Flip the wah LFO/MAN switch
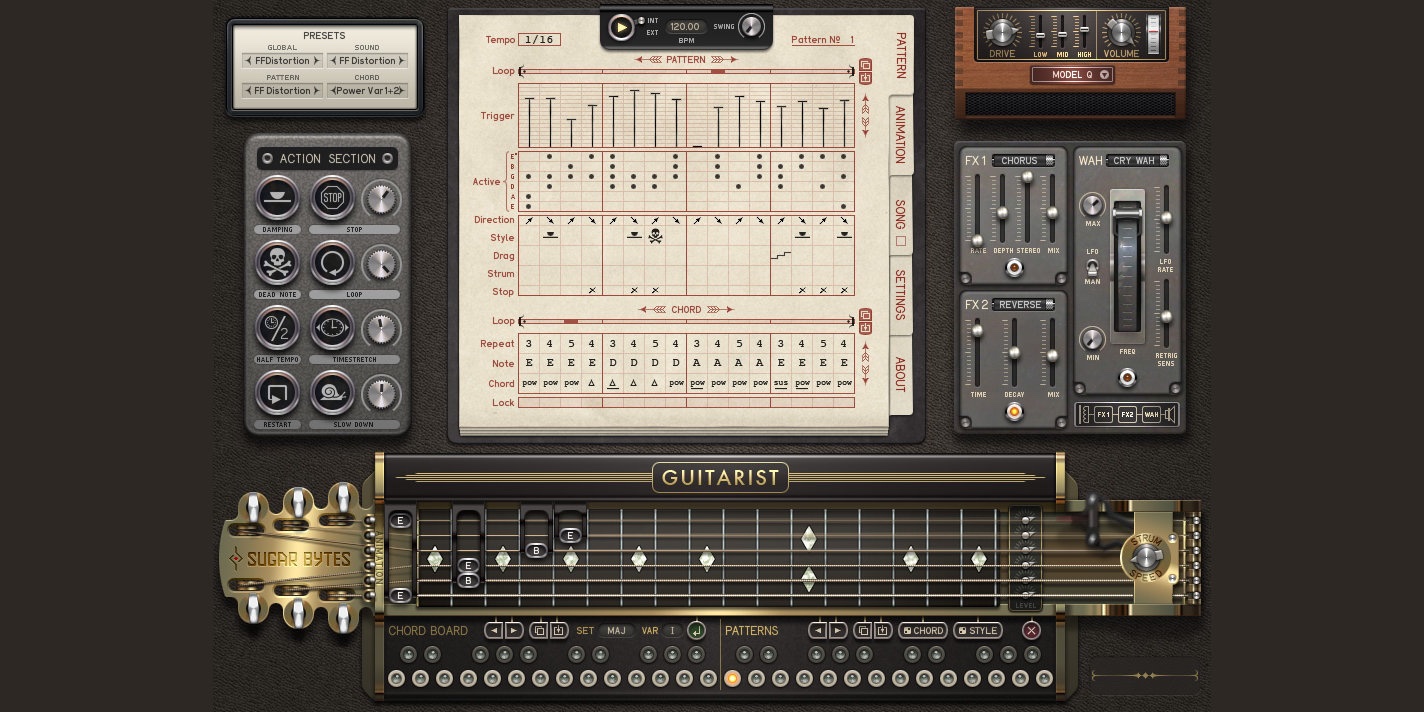 pos(1092,267)
